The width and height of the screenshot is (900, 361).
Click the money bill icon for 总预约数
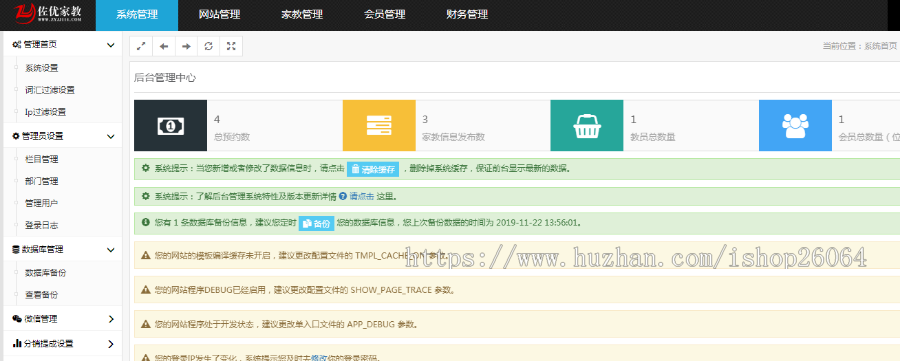pyautogui.click(x=170, y=126)
